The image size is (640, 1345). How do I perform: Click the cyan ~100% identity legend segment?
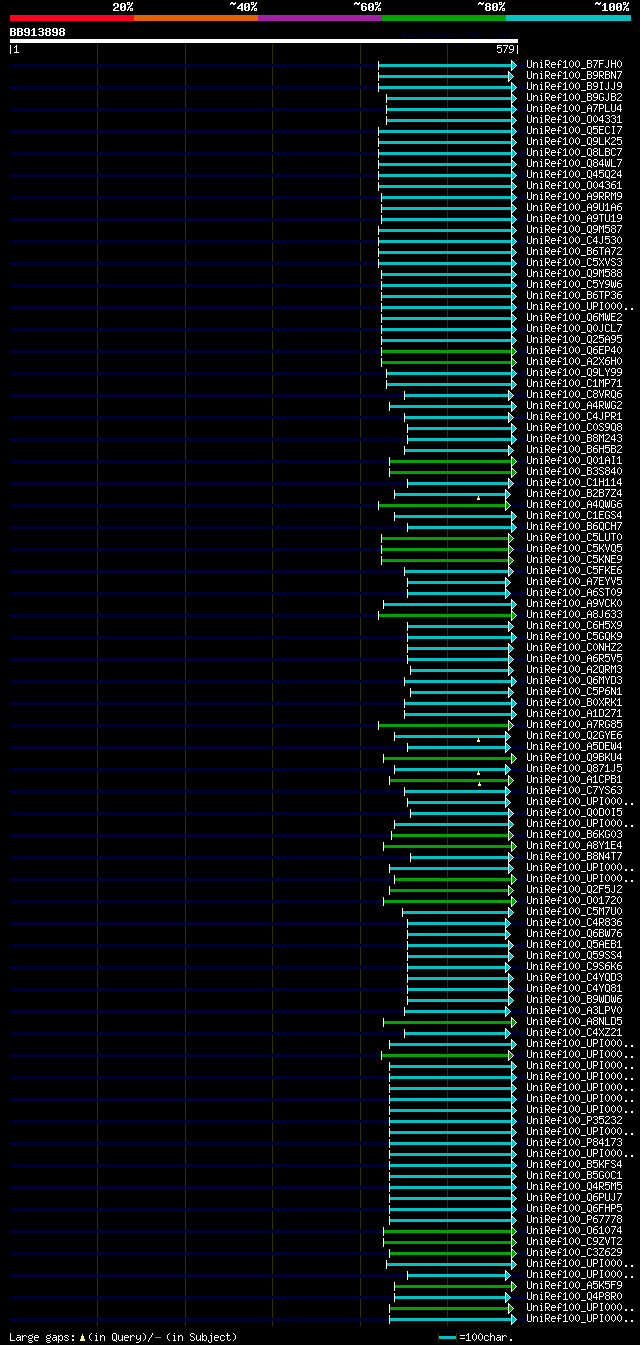(x=568, y=17)
